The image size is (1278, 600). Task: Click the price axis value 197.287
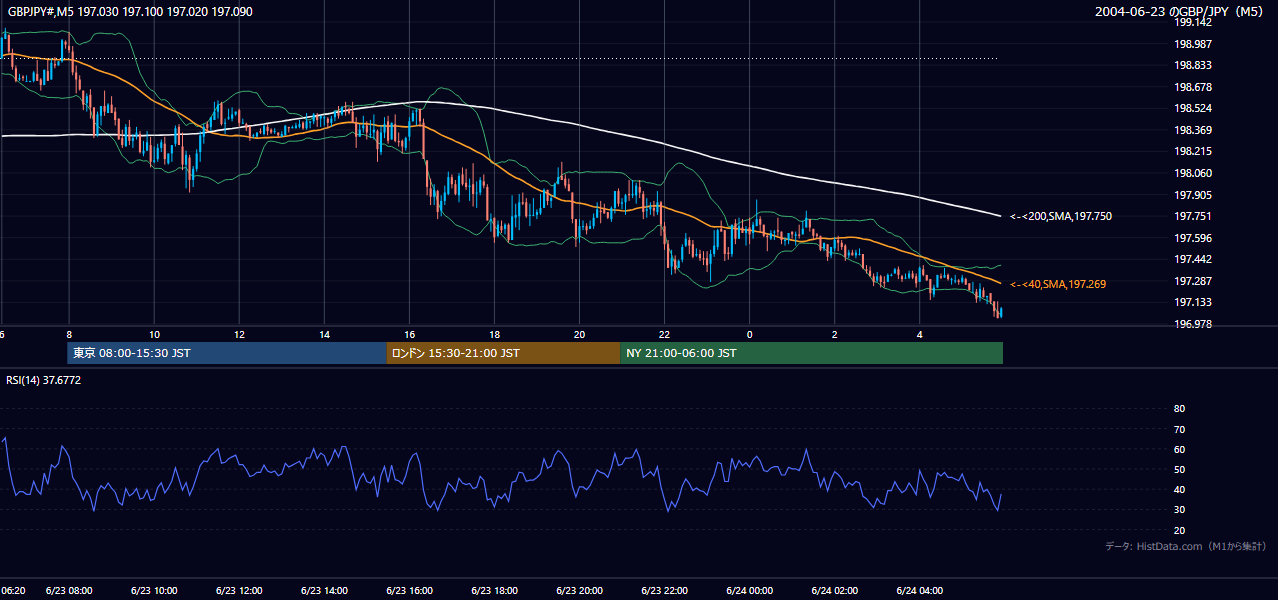tap(1194, 281)
